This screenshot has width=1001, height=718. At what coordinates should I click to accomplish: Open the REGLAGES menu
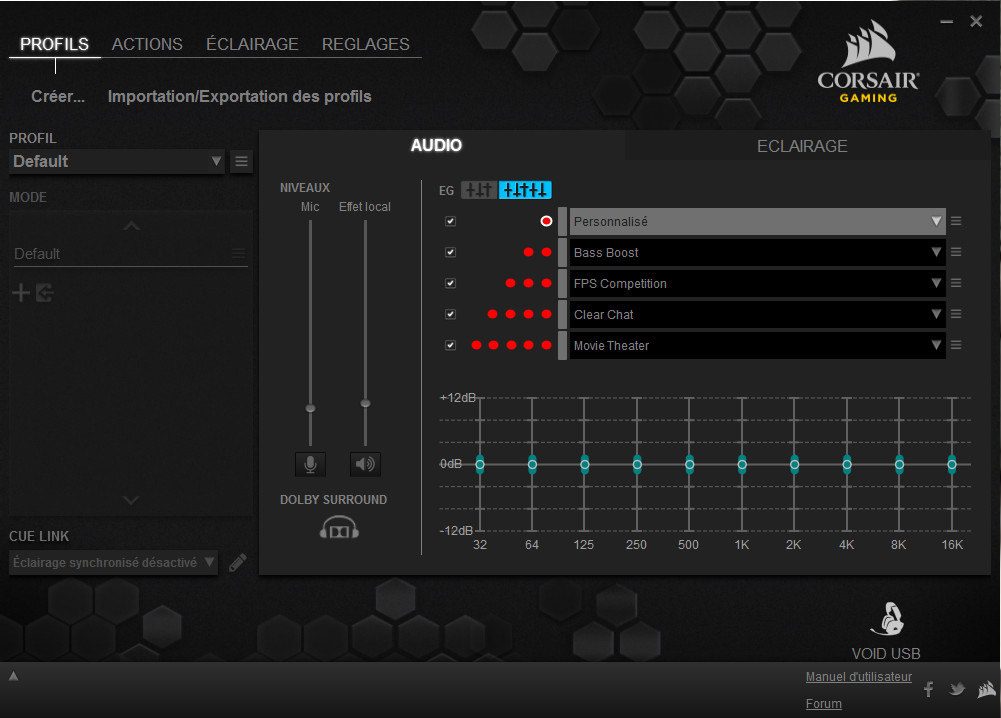(365, 44)
